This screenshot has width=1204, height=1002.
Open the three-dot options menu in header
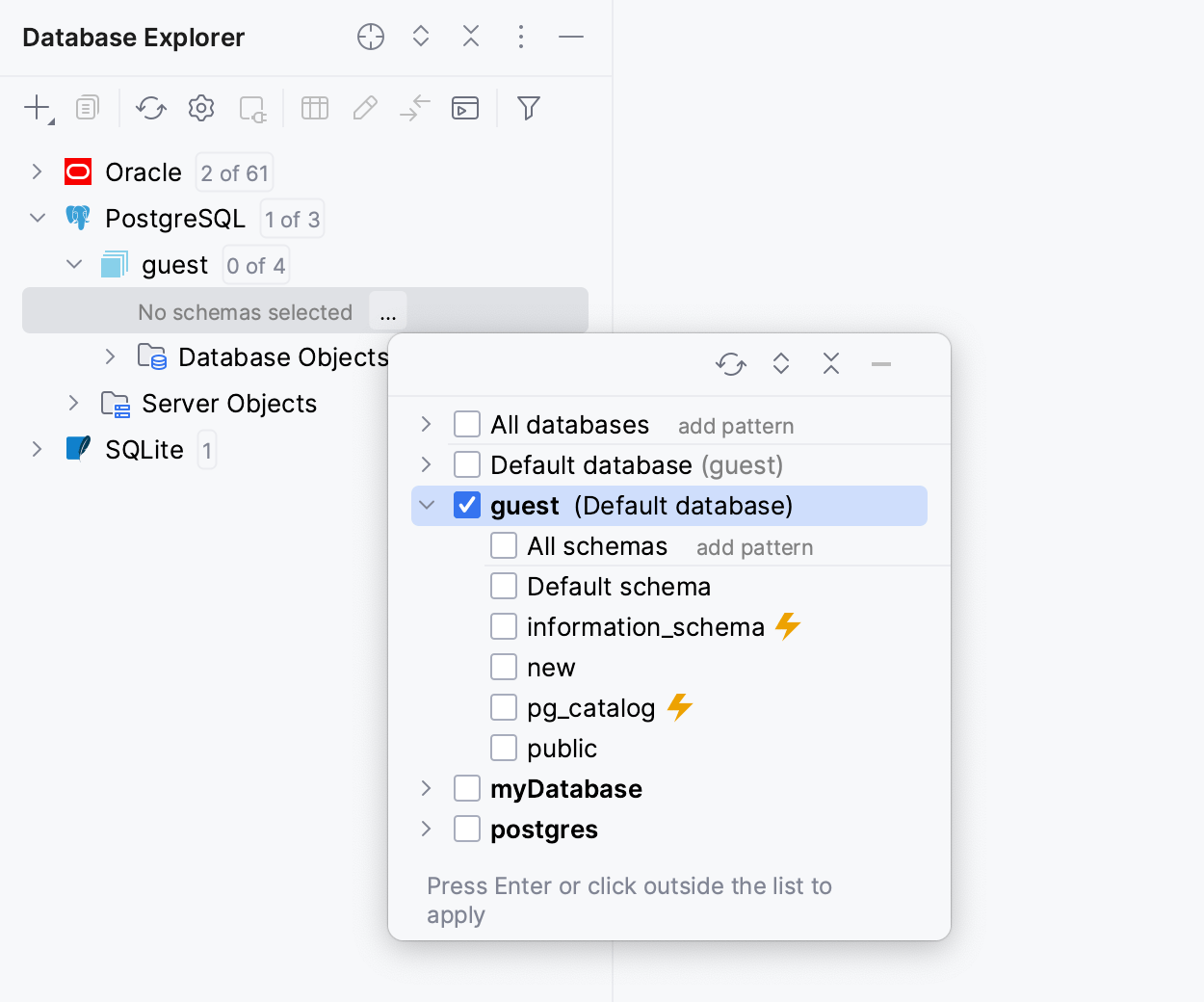(521, 37)
